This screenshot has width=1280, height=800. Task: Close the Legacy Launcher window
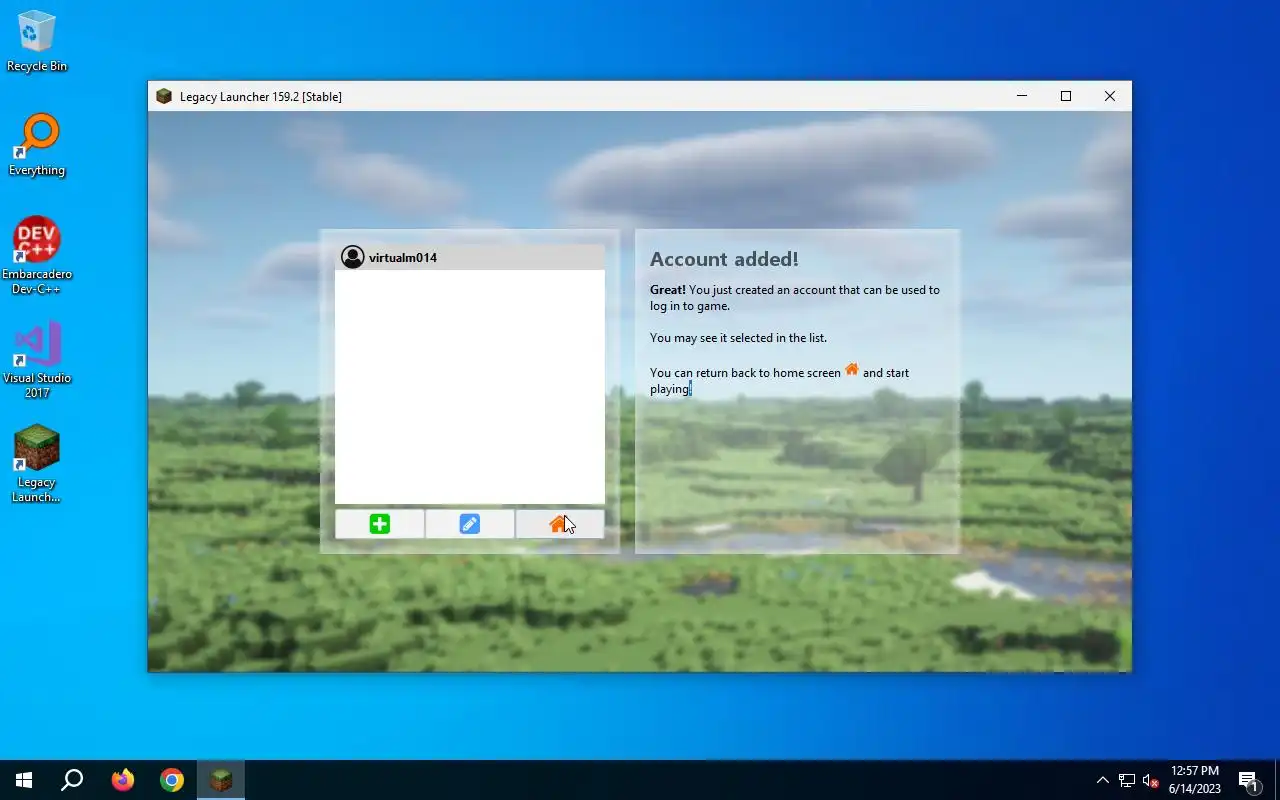1110,96
